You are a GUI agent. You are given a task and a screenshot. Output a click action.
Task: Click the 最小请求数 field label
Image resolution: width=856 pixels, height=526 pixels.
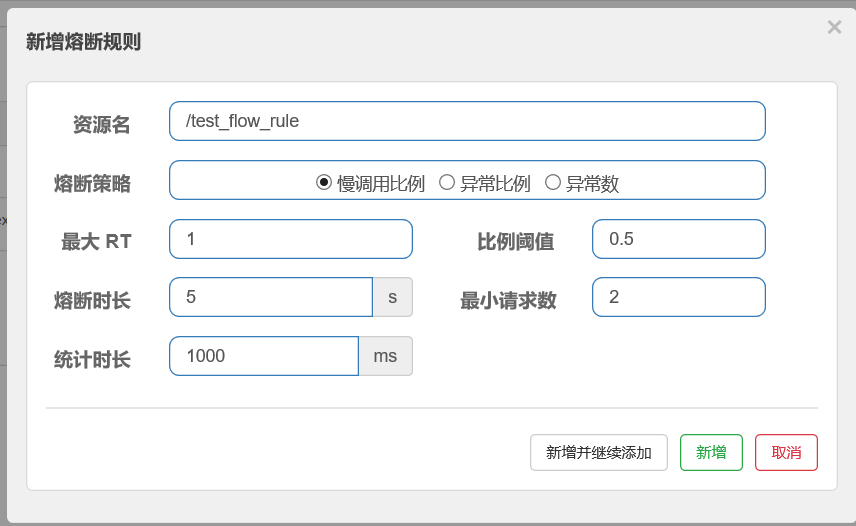pos(508,300)
